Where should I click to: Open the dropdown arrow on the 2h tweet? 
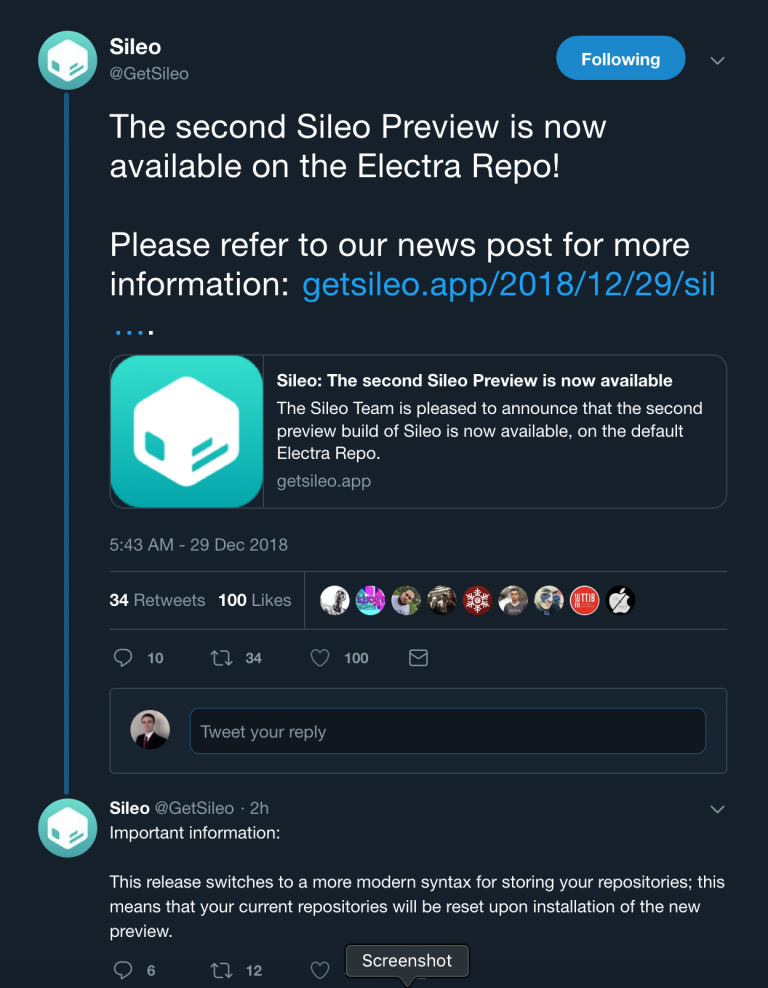tap(717, 808)
